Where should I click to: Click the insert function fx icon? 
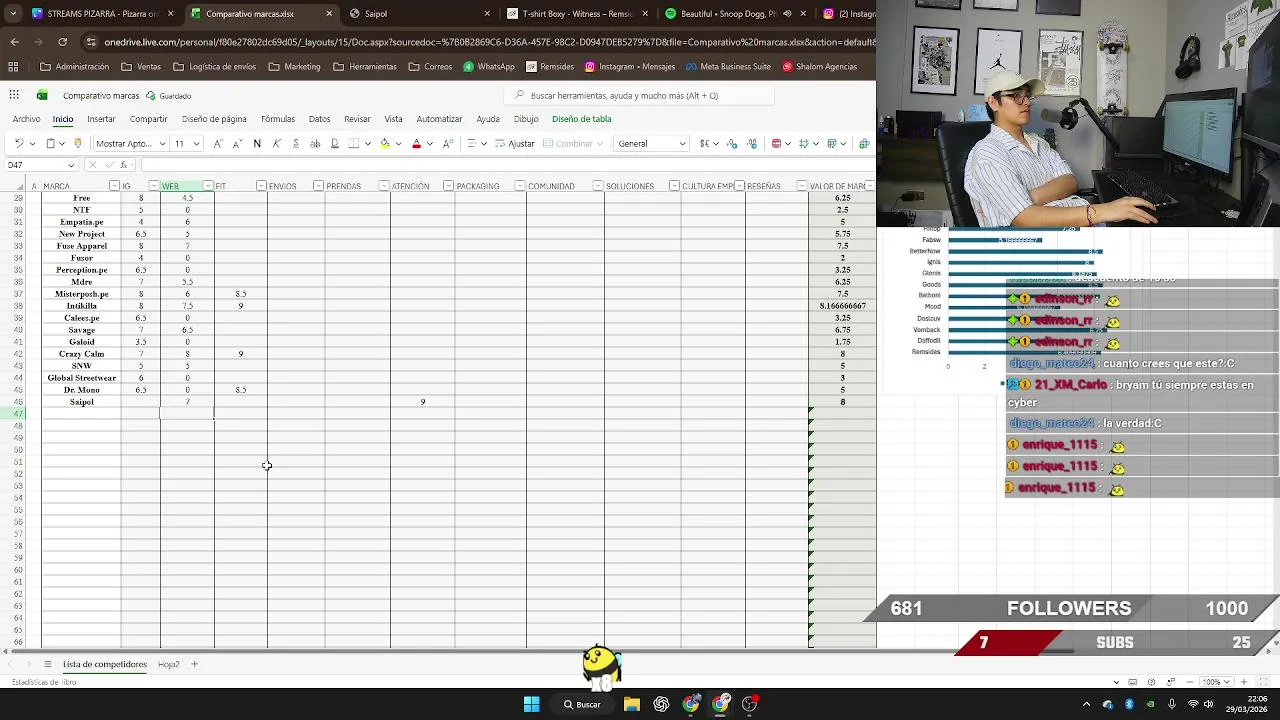tap(124, 165)
